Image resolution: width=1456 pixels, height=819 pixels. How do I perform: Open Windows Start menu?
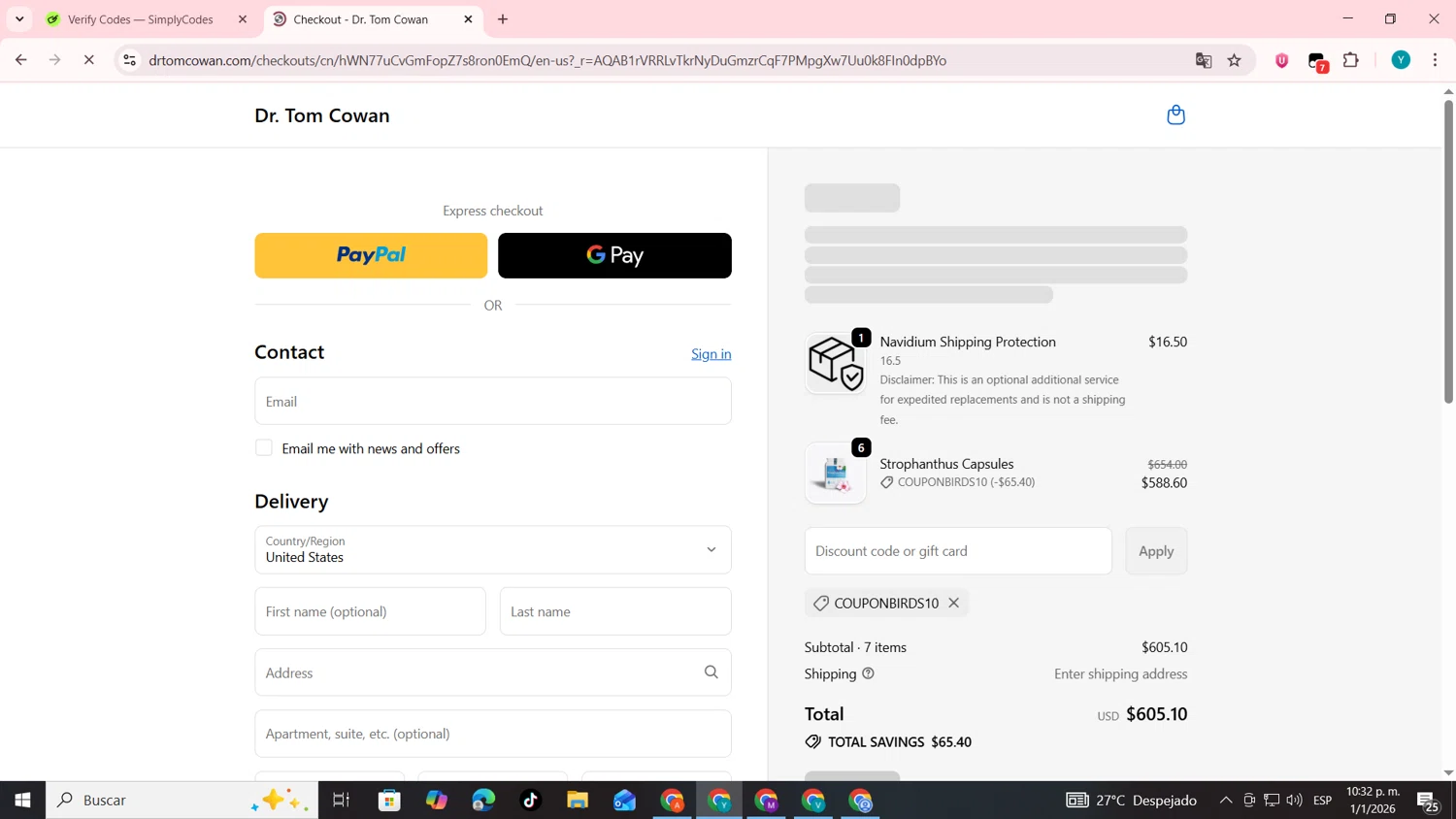click(x=22, y=800)
